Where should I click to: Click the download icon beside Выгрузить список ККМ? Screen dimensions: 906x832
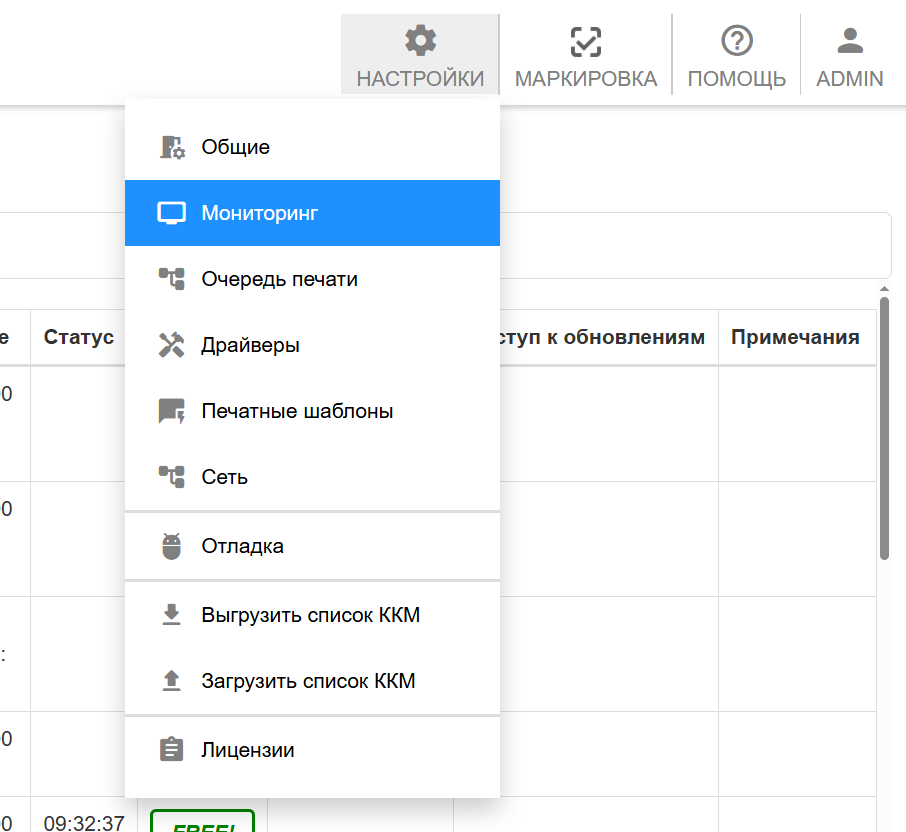pos(172,615)
